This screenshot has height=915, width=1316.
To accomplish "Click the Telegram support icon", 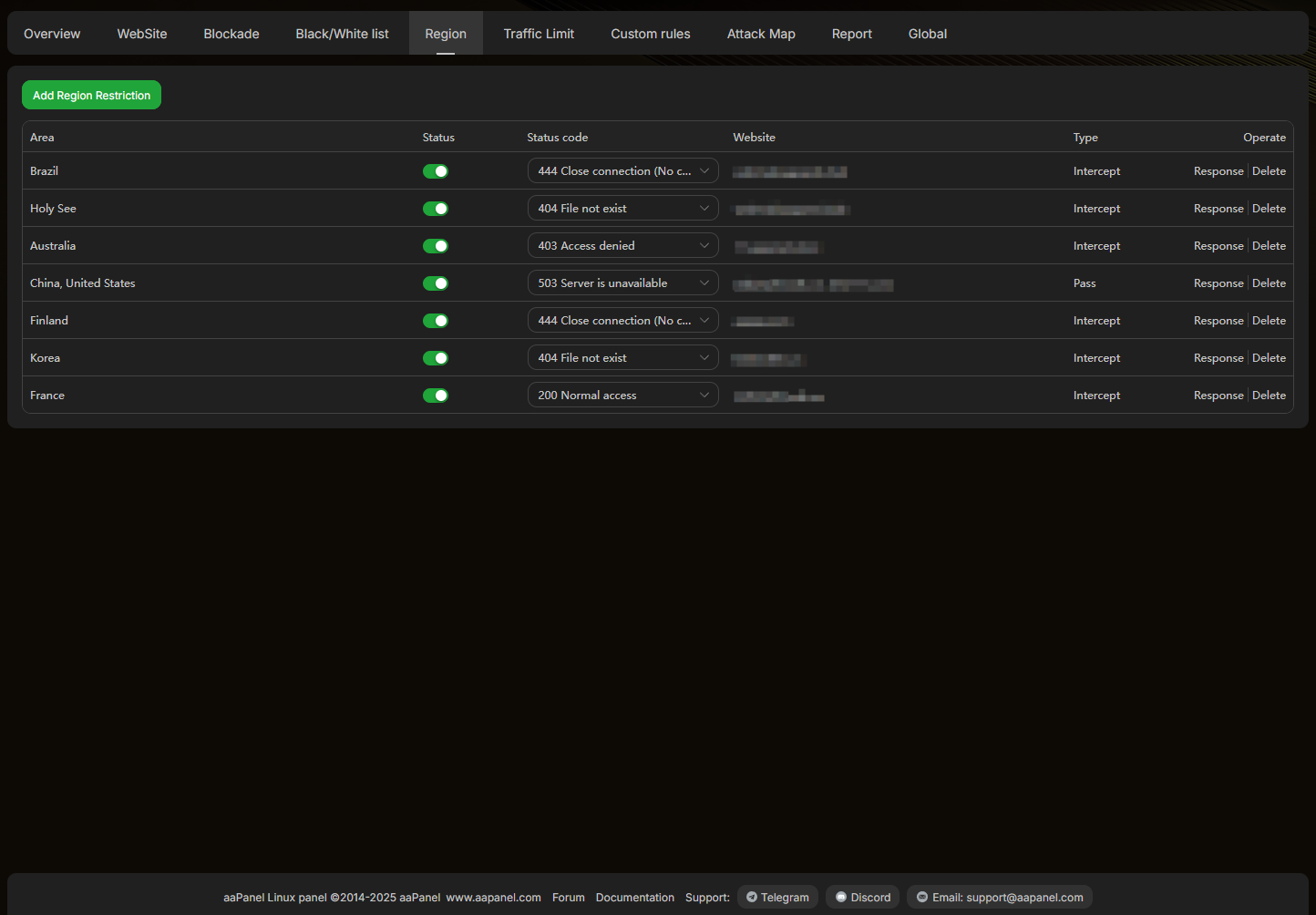I will click(x=752, y=898).
